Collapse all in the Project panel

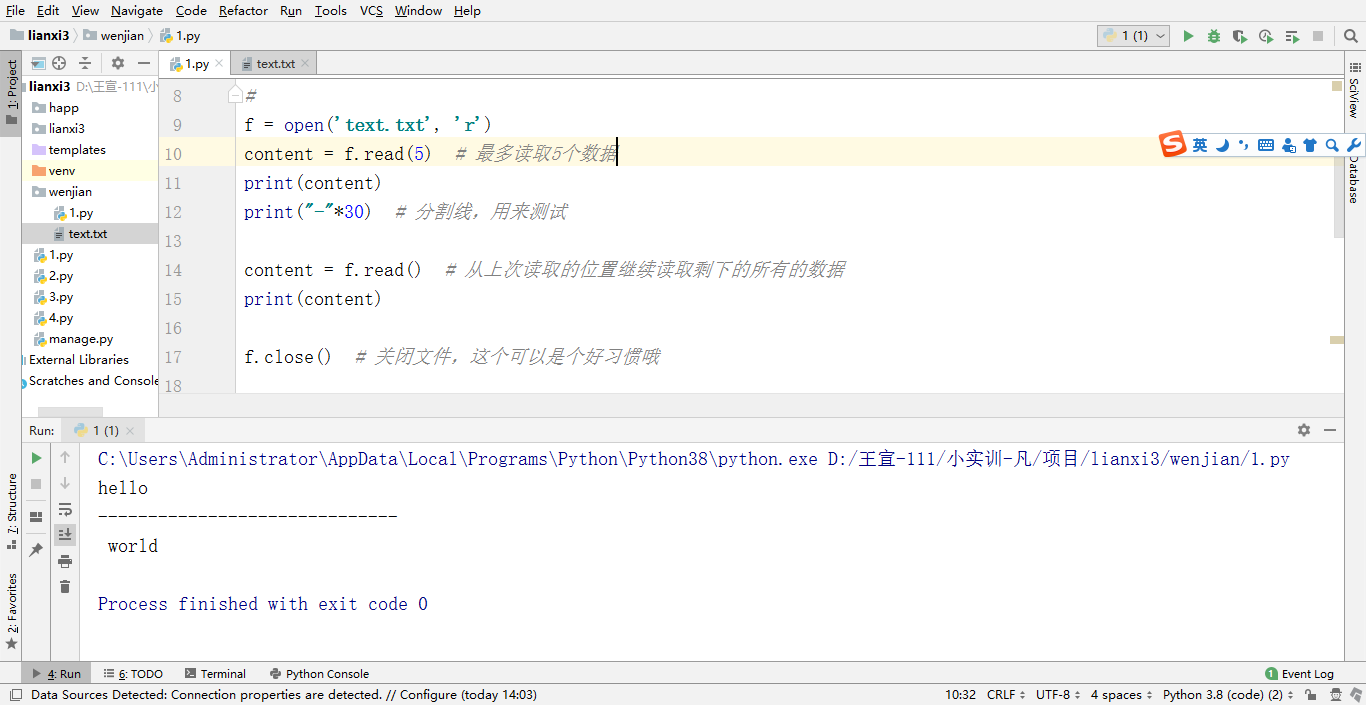(85, 63)
